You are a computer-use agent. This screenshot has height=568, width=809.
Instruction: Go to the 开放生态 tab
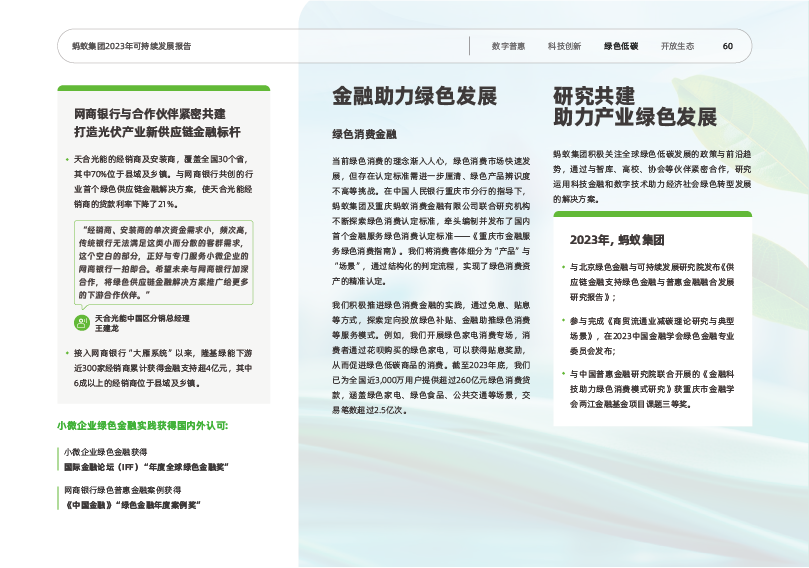point(677,46)
